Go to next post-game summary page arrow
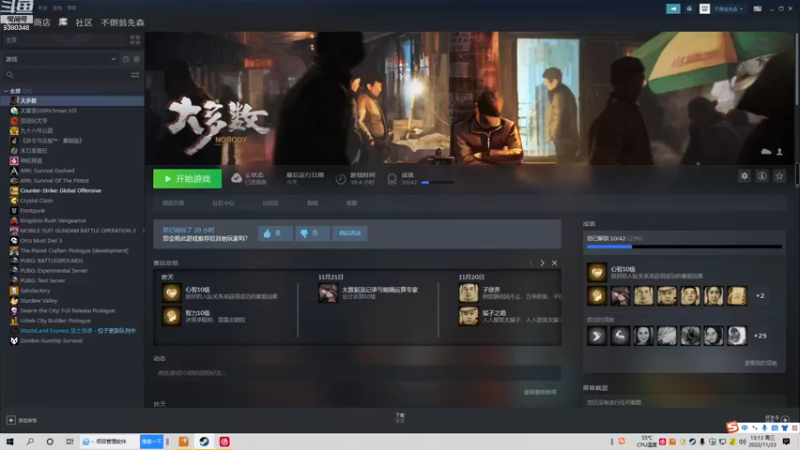 click(542, 263)
